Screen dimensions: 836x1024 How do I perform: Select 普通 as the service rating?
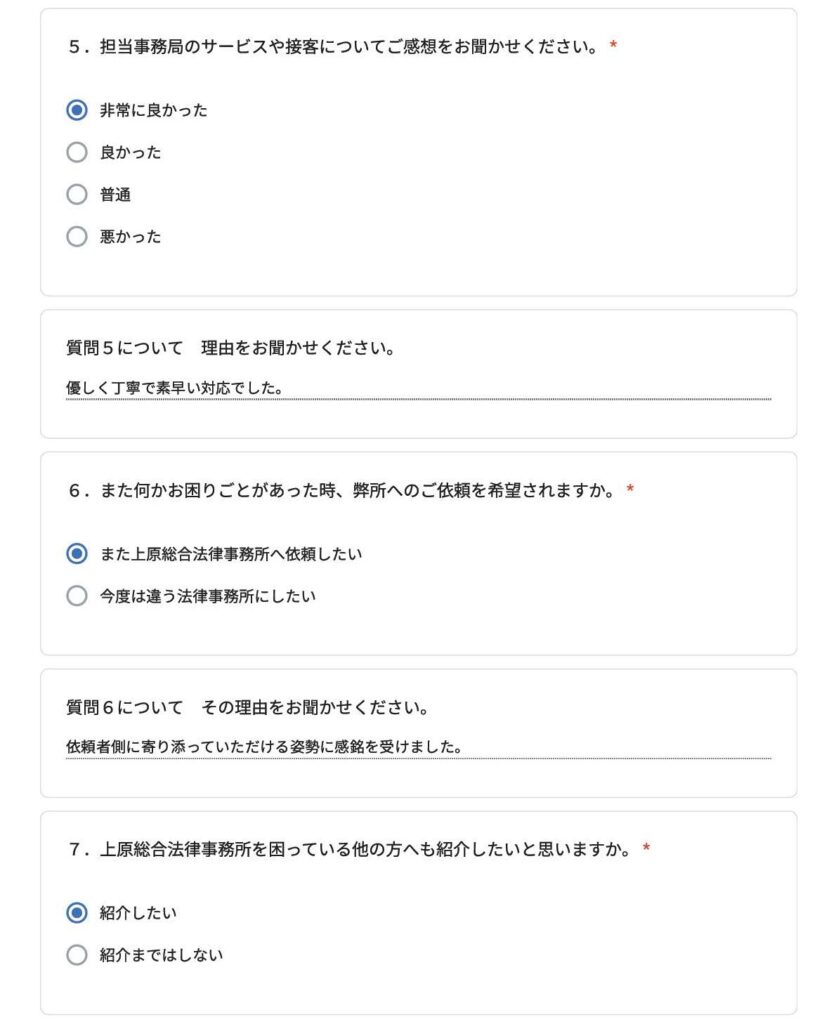point(76,194)
